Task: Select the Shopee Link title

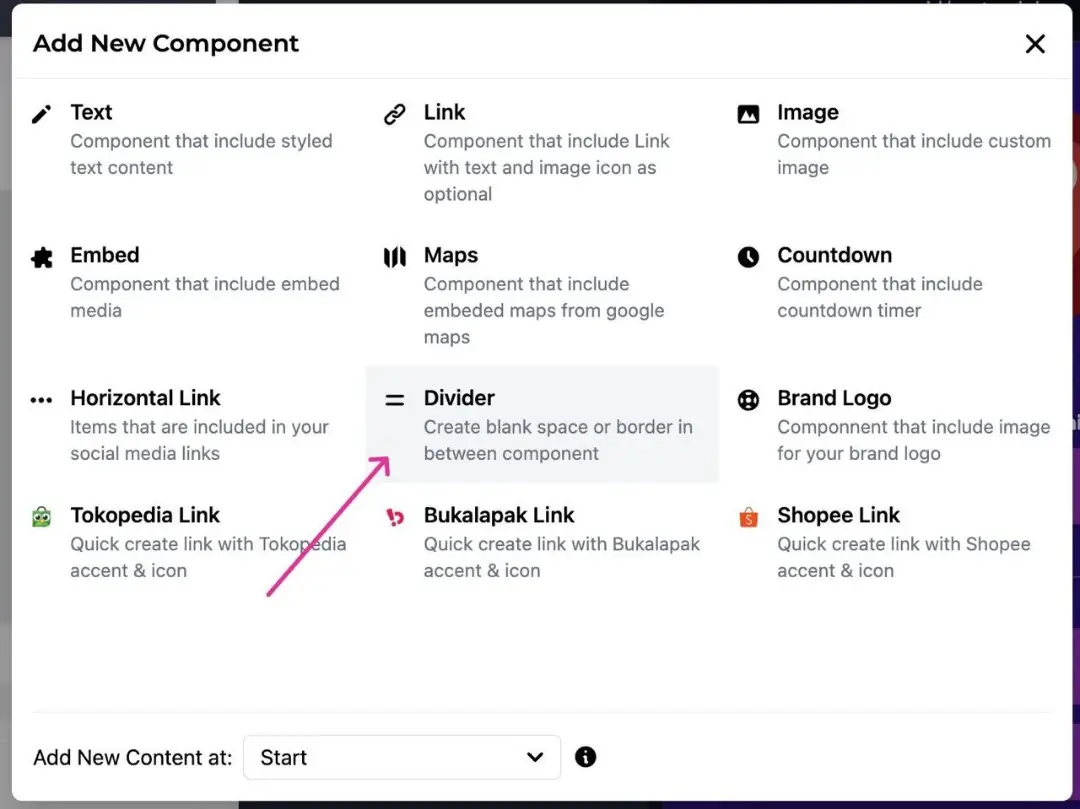Action: pos(838,515)
